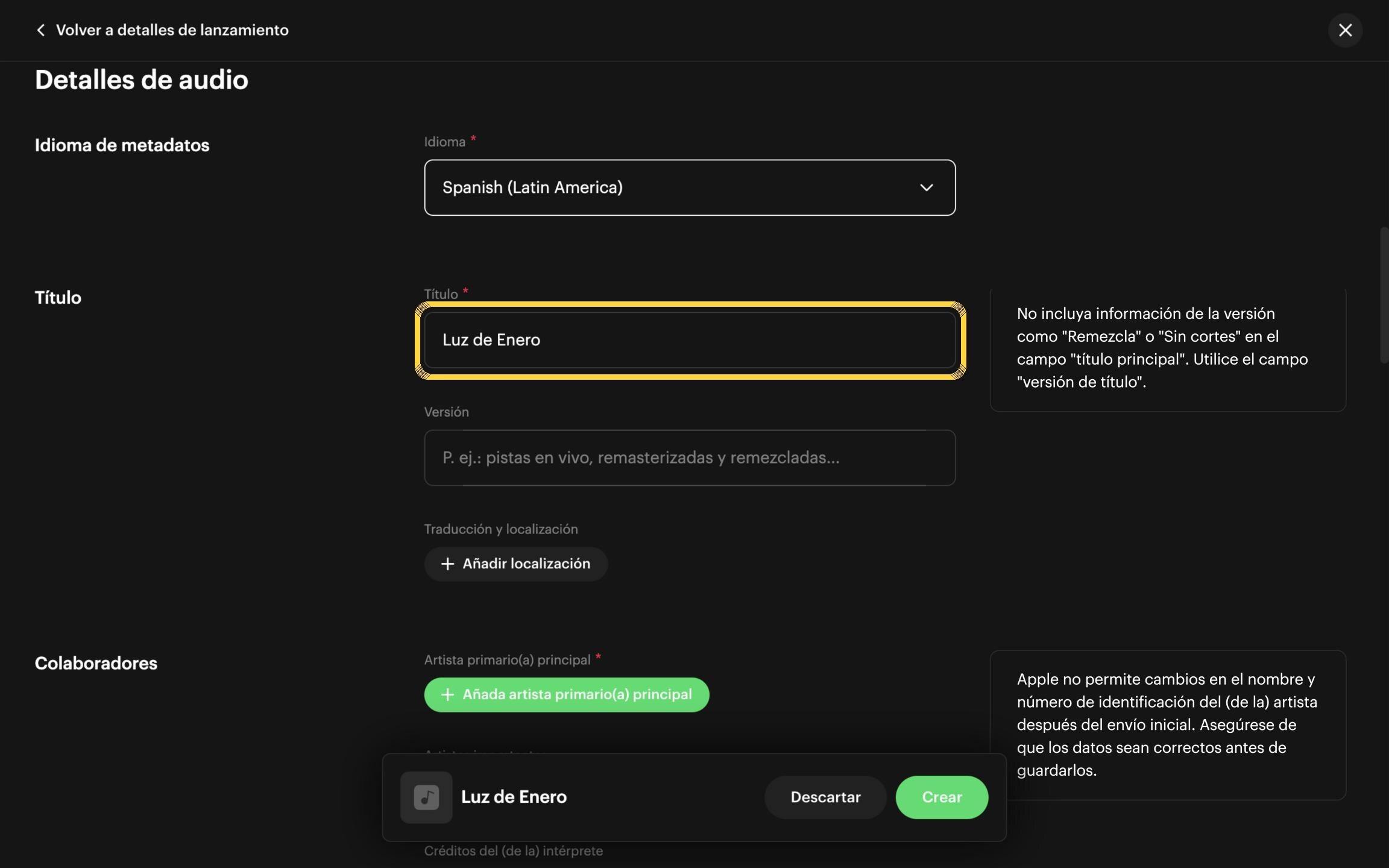Click the 'Traducción y localización' label
Screen dimensions: 1389x868
(x=501, y=529)
